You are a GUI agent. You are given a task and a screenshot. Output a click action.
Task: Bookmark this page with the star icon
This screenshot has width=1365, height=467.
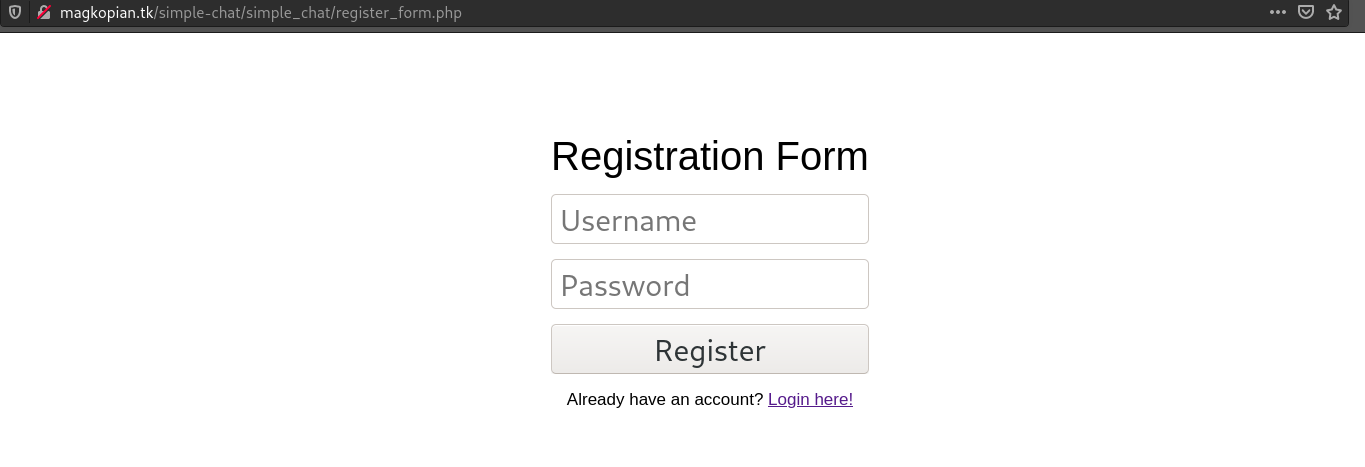point(1334,13)
